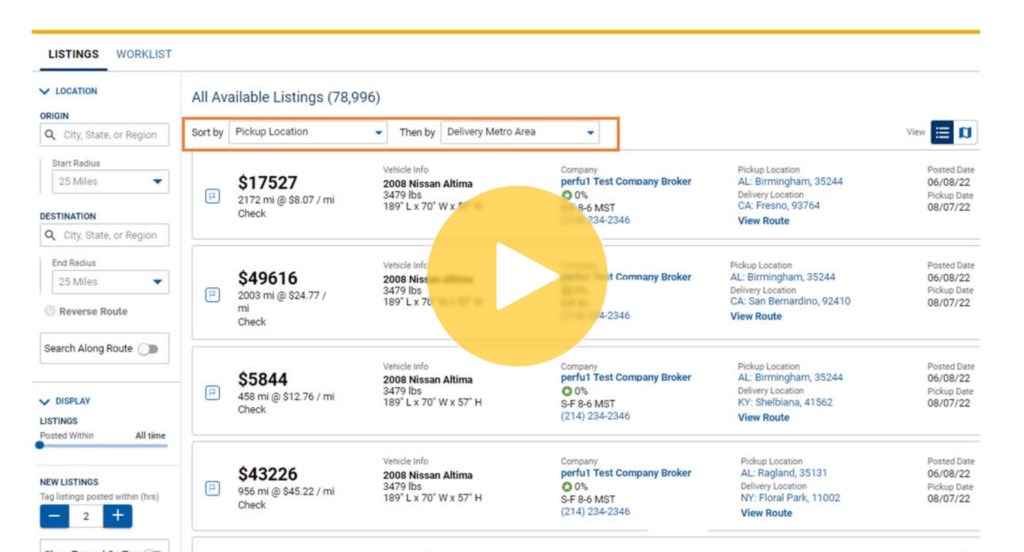
Task: Select the Reverse Route radio button
Action: (x=50, y=311)
